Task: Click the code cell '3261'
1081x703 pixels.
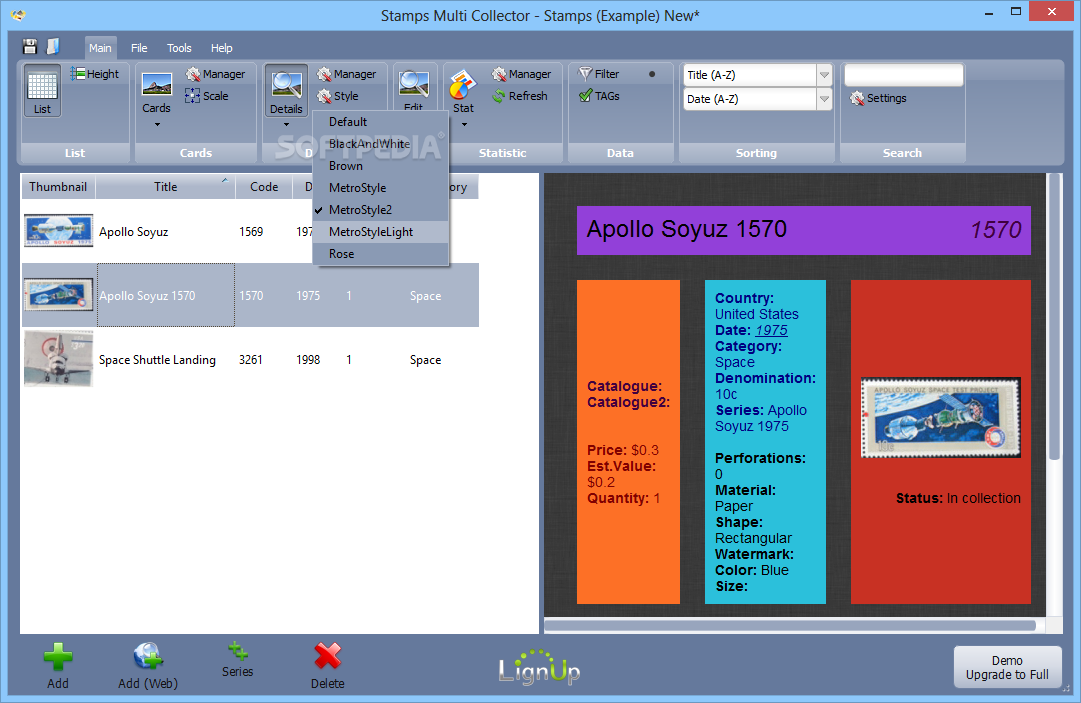Action: pyautogui.click(x=251, y=360)
